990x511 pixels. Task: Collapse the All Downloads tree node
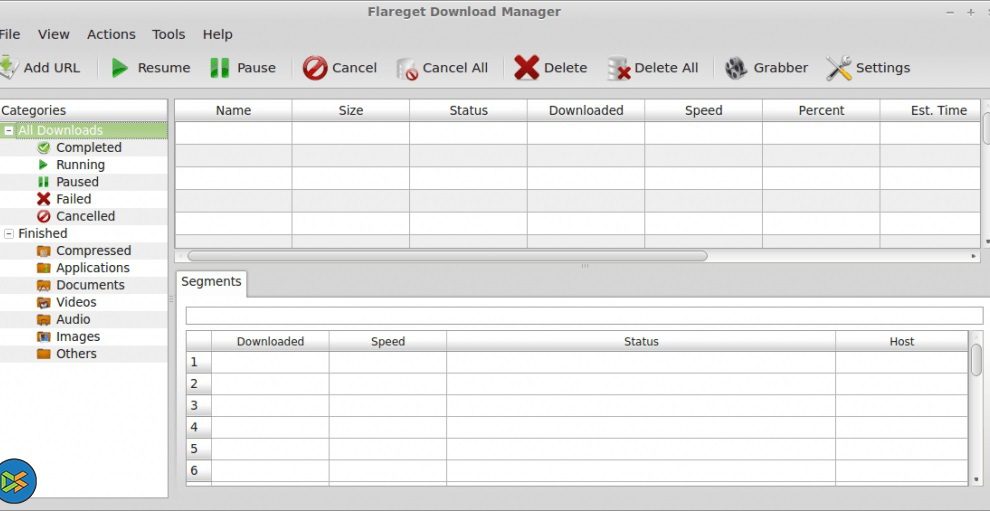(x=9, y=131)
